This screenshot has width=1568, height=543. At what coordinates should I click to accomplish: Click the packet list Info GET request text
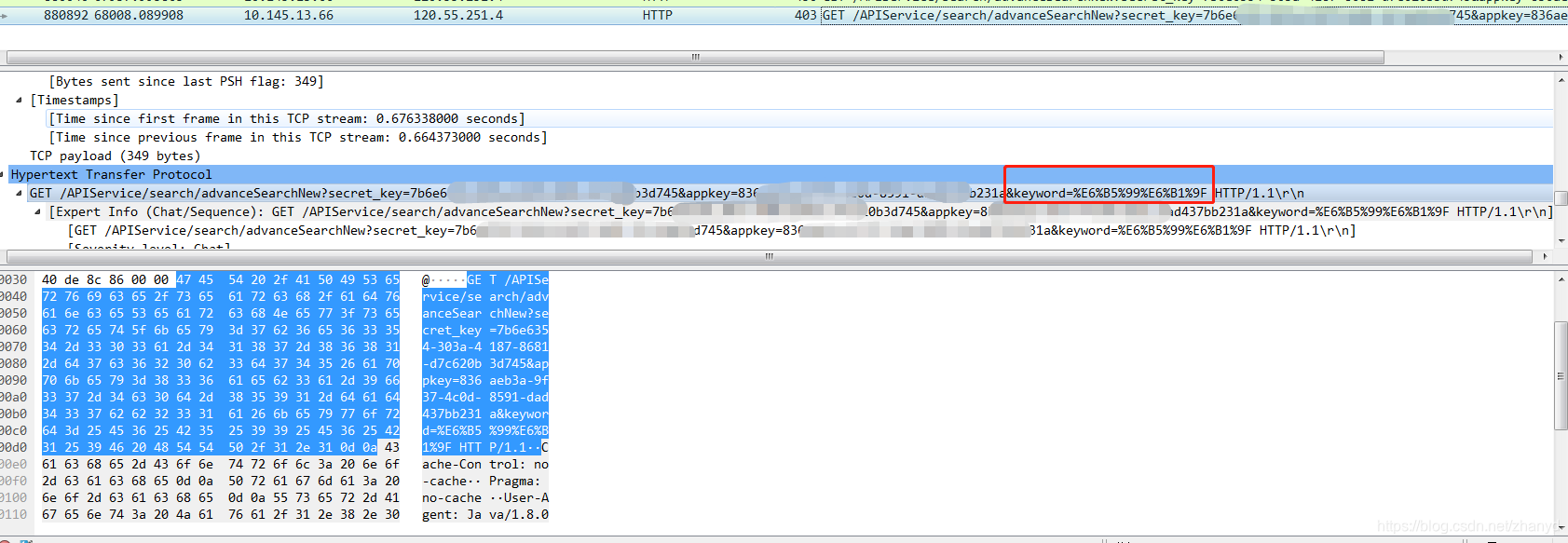(x=1194, y=15)
